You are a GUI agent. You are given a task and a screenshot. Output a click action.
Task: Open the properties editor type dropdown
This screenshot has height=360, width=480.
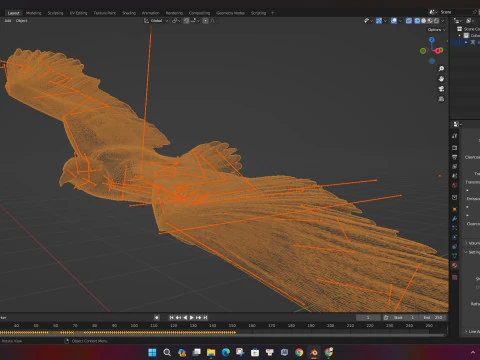pyautogui.click(x=457, y=124)
